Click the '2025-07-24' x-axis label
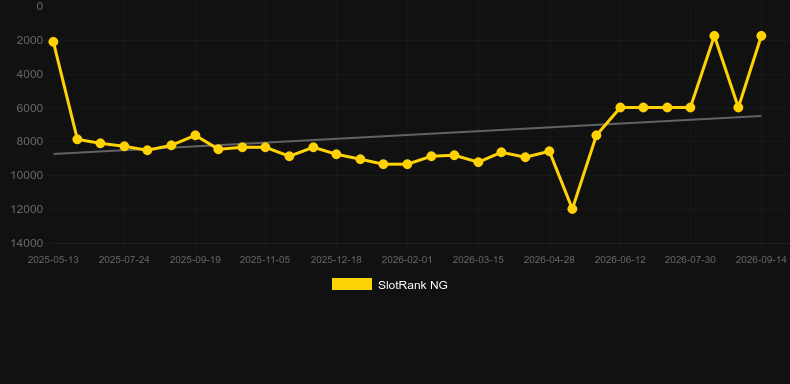790x384 pixels. (x=124, y=260)
